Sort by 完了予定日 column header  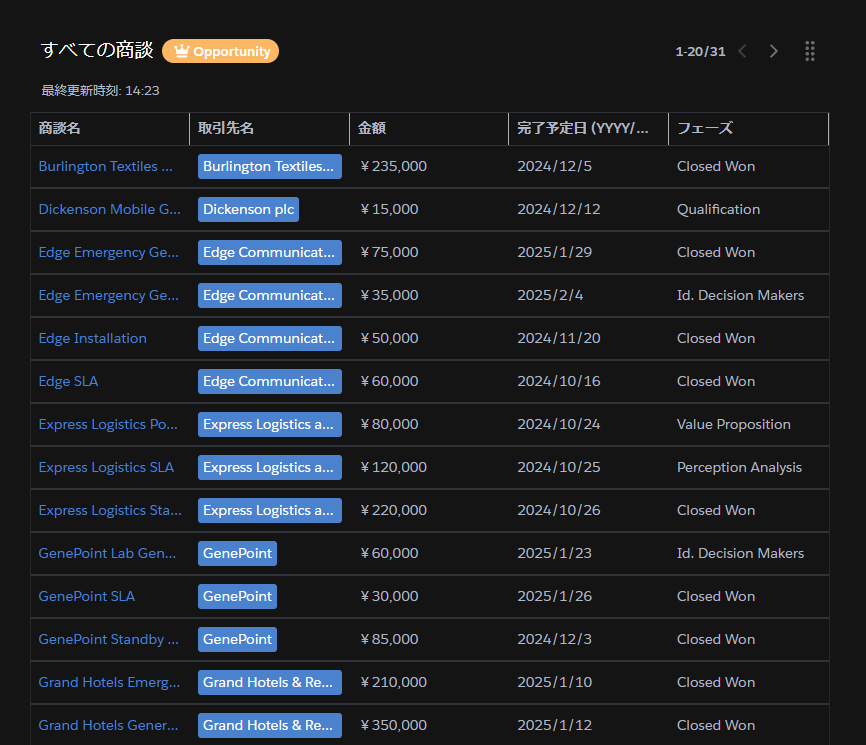583,128
